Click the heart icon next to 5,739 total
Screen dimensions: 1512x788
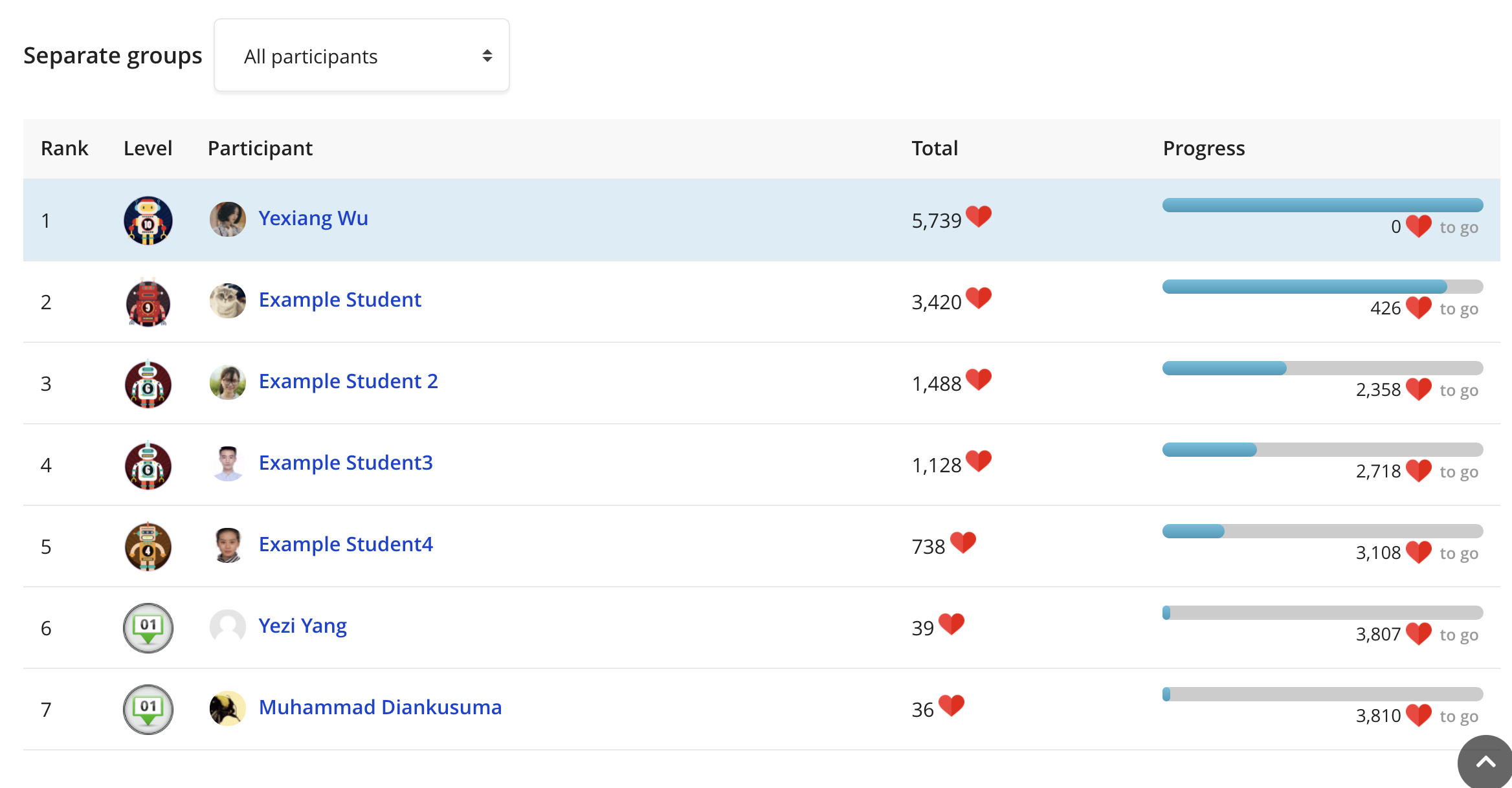pyautogui.click(x=979, y=217)
